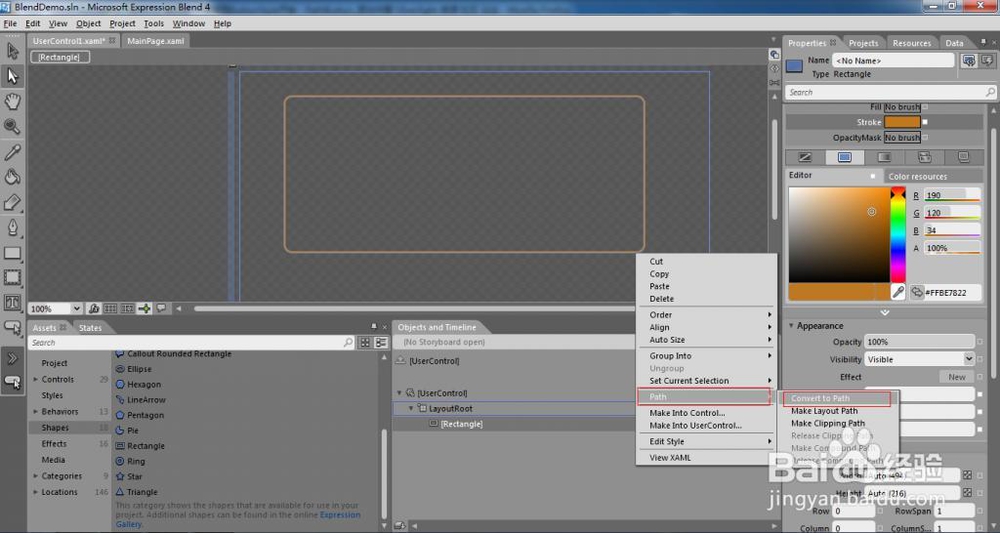Select the Pen tool
The image size is (1000, 533).
tap(12, 228)
